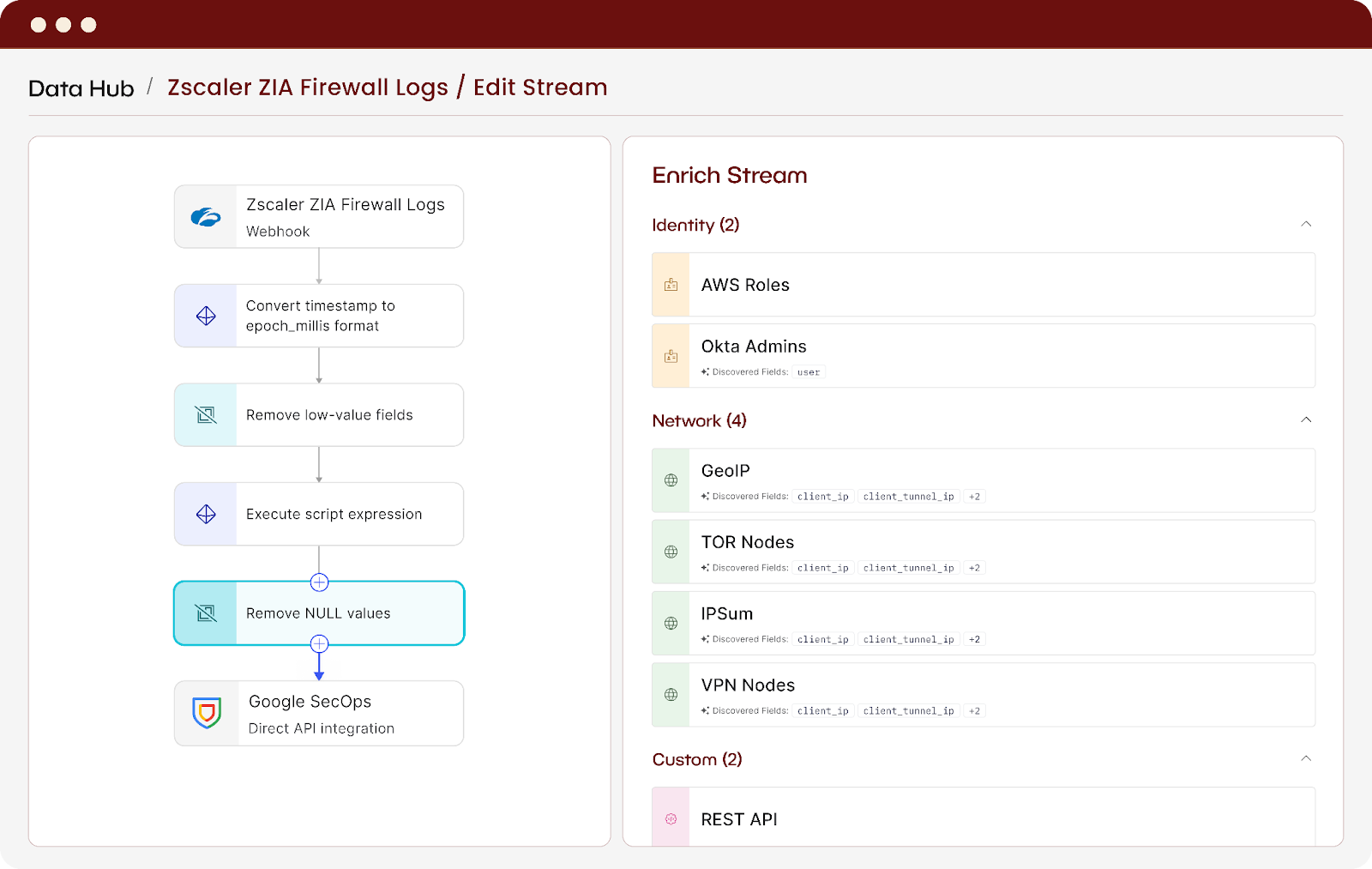Image resolution: width=1372 pixels, height=869 pixels.
Task: Show +2 more fields for VPN Nodes
Action: pyautogui.click(x=974, y=711)
